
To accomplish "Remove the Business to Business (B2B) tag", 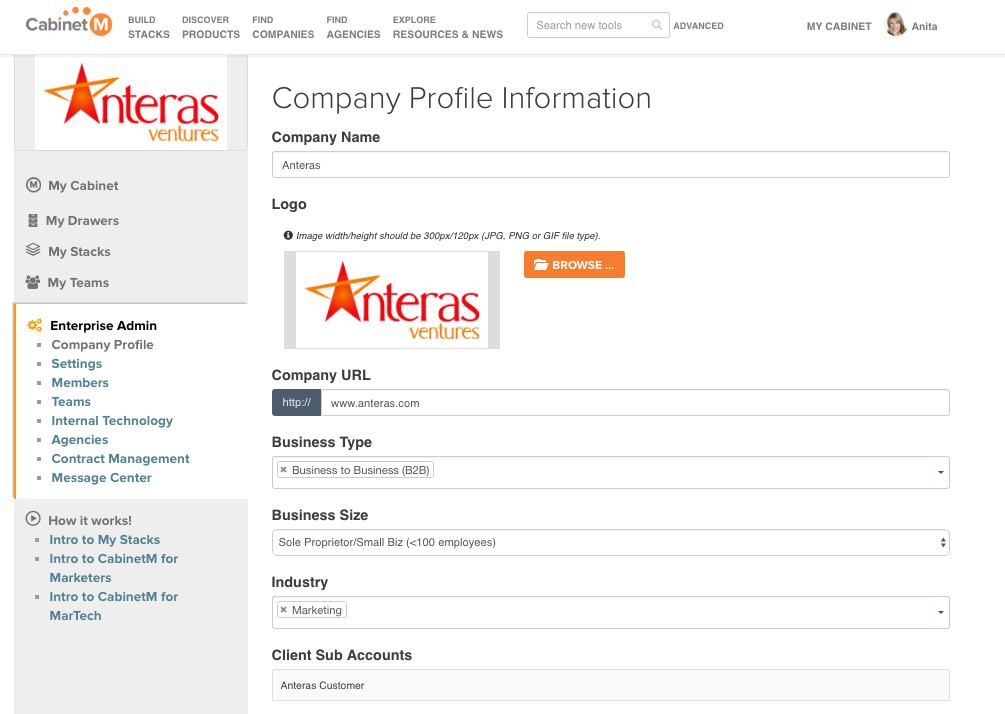I will coord(283,470).
